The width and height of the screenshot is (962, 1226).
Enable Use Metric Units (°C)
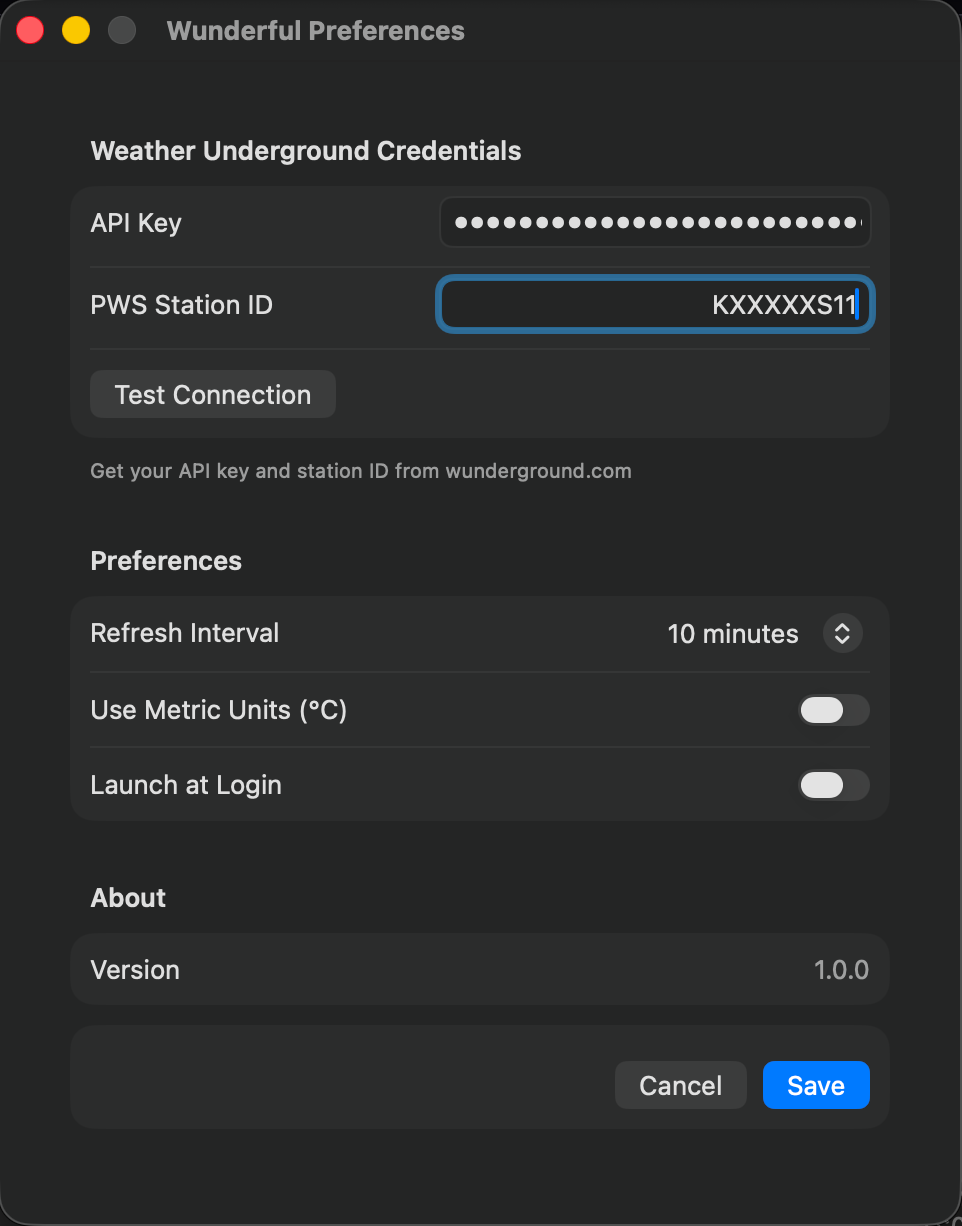[x=834, y=710]
